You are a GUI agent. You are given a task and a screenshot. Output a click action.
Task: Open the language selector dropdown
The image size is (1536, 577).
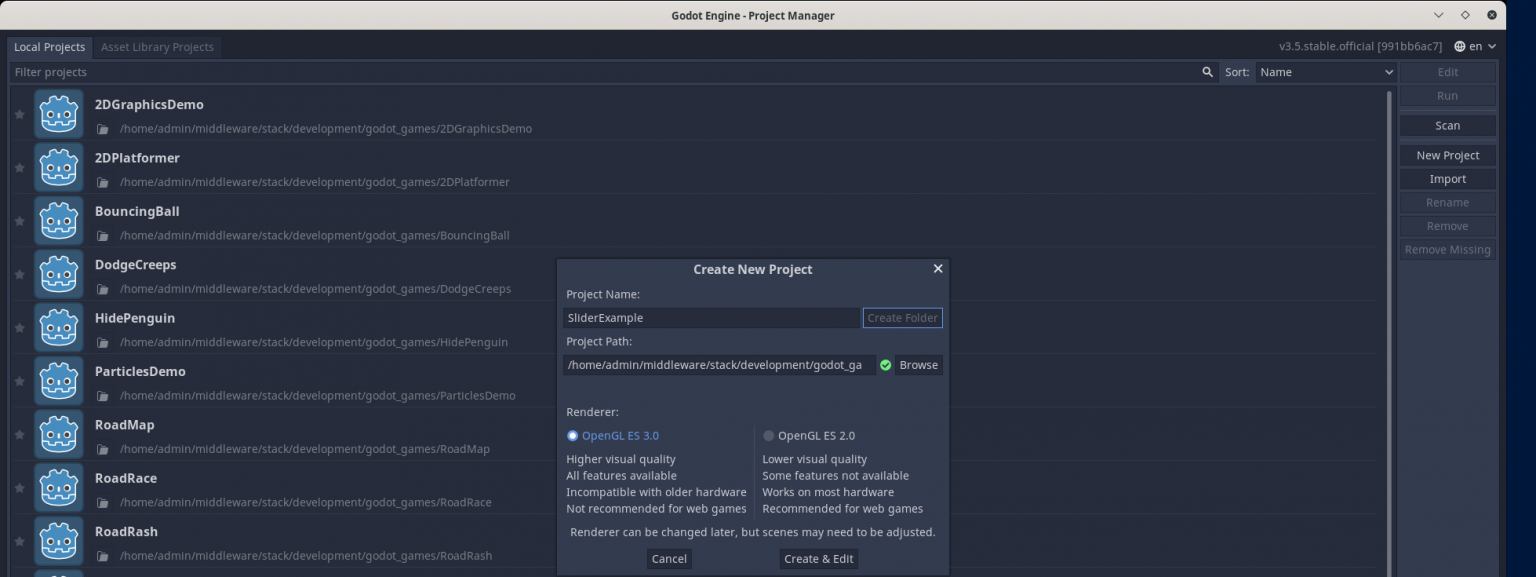(1477, 45)
